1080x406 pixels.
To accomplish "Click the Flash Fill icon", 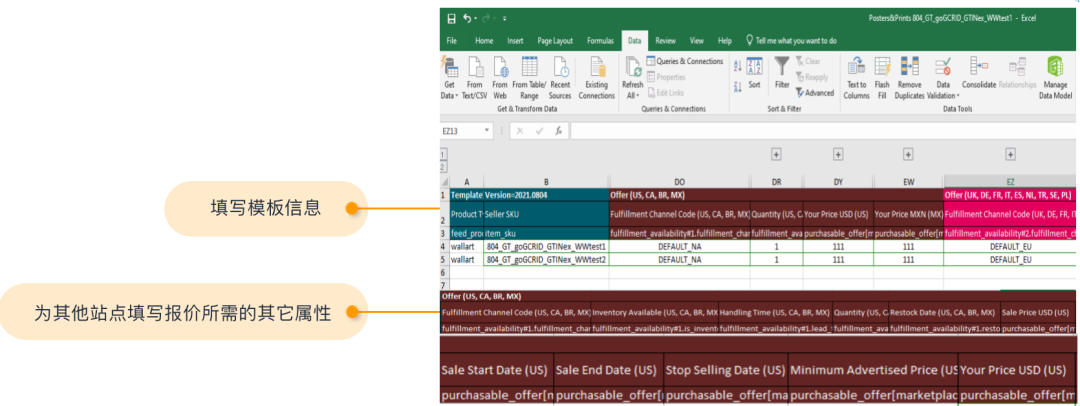I will [882, 68].
